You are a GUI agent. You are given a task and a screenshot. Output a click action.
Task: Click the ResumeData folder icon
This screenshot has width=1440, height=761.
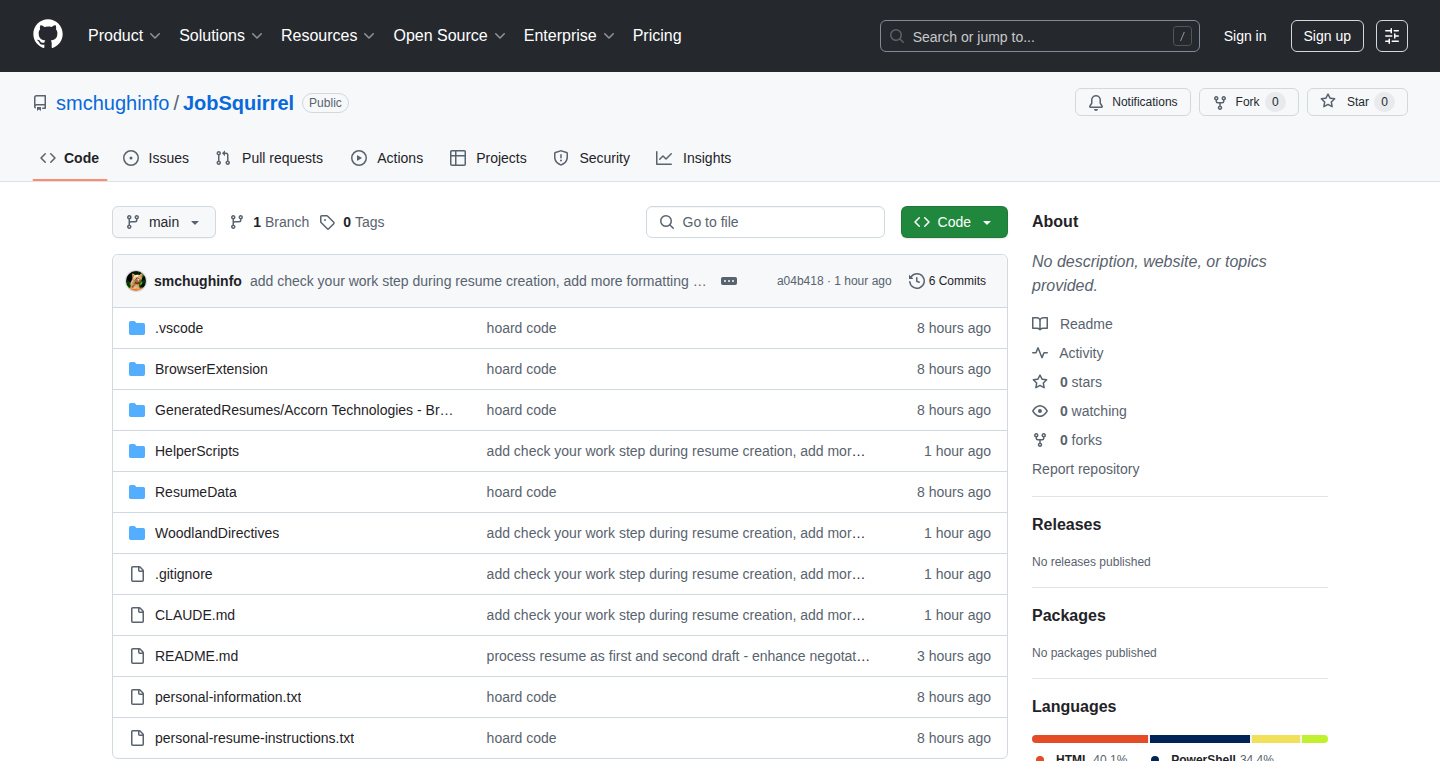(137, 492)
